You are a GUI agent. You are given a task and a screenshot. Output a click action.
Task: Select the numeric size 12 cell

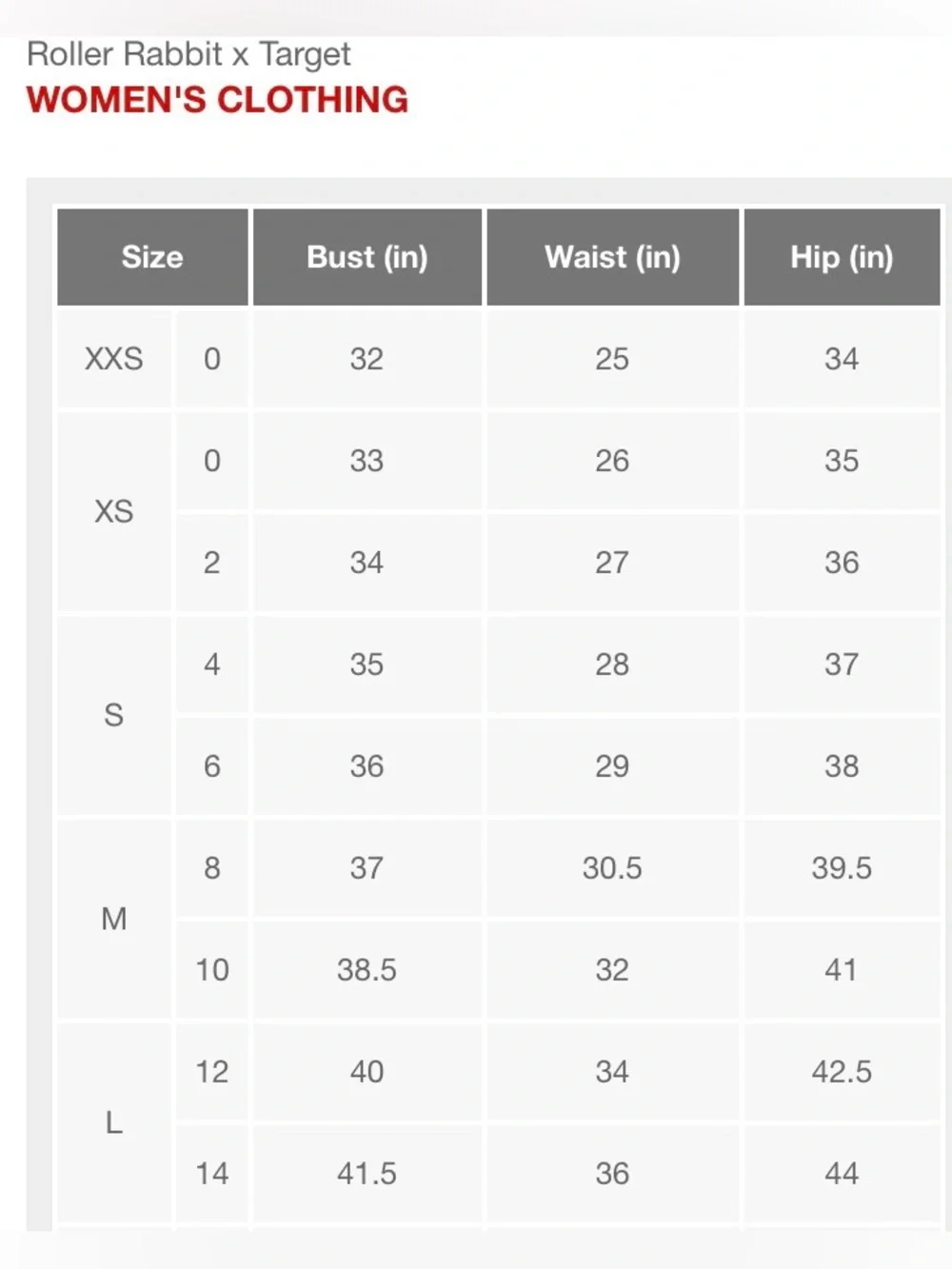coord(212,1072)
